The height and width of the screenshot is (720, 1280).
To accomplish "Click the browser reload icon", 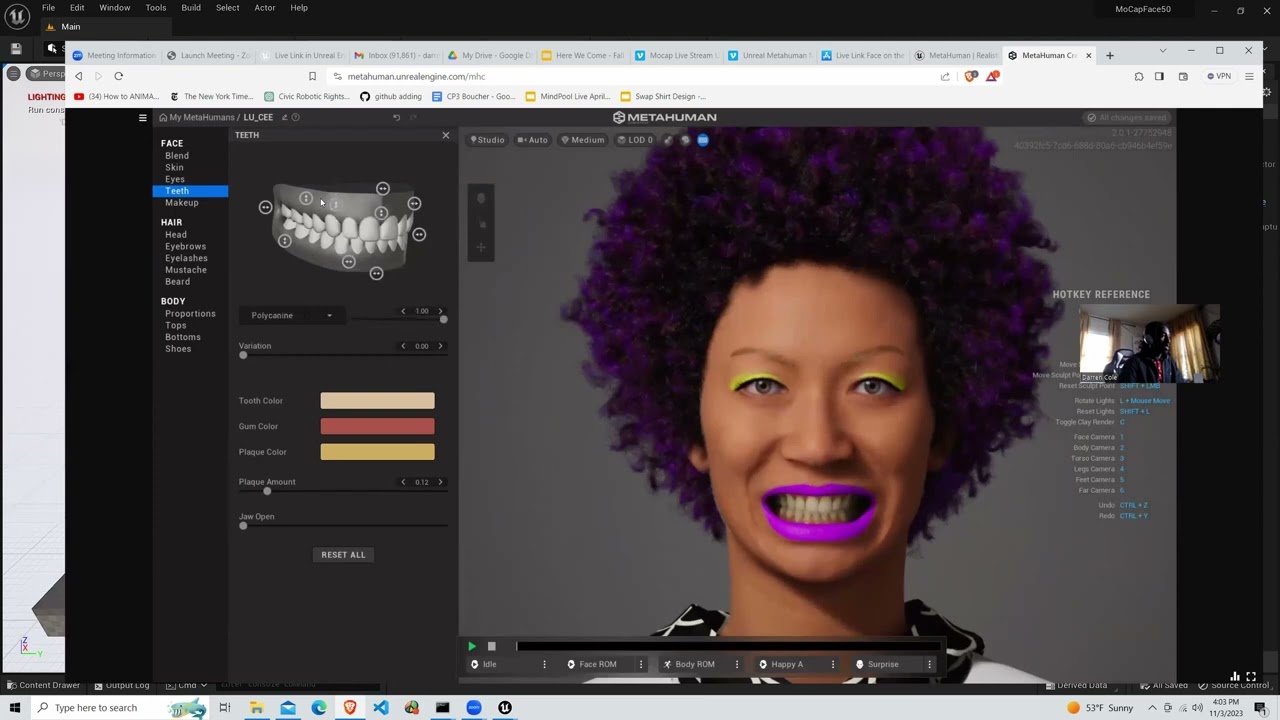I will (118, 76).
